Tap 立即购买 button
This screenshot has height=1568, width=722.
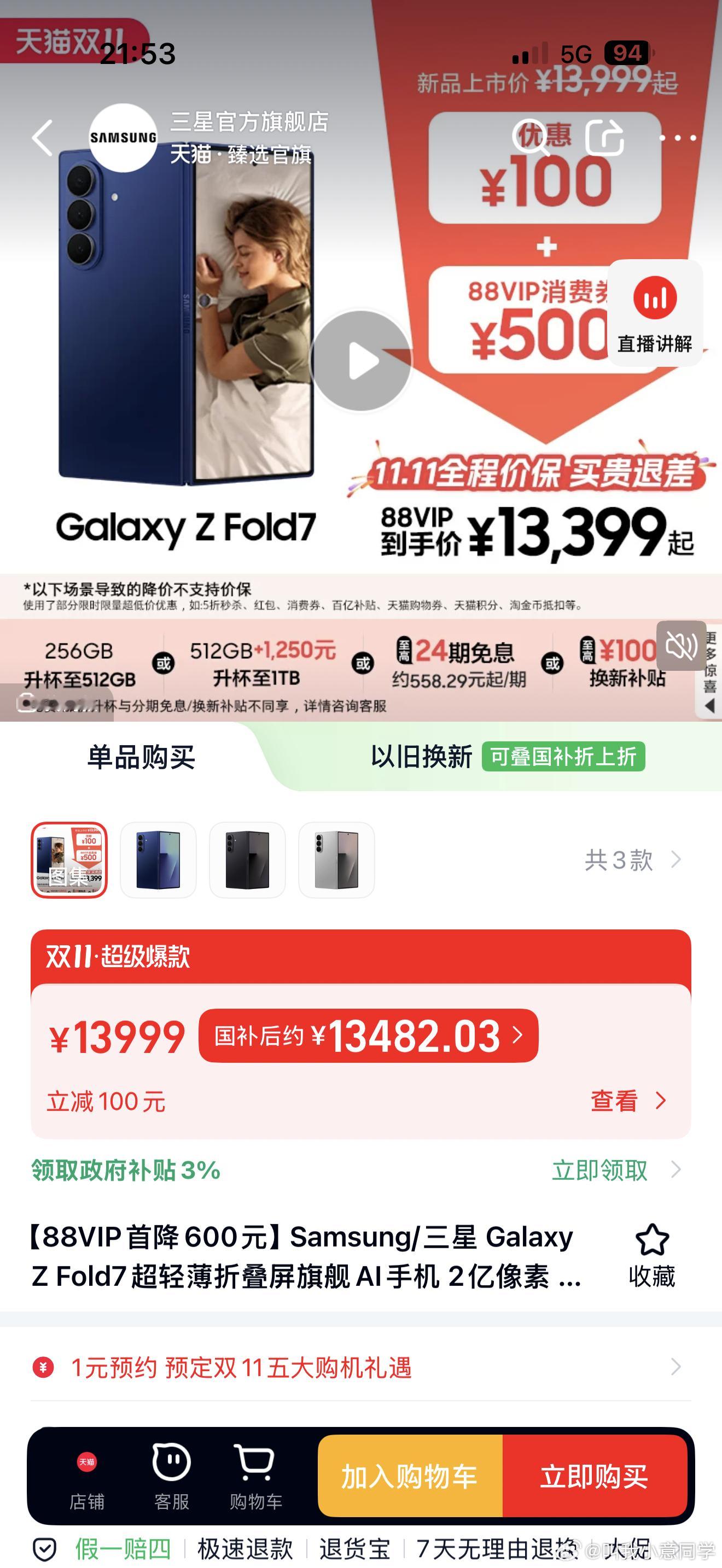(595, 1476)
